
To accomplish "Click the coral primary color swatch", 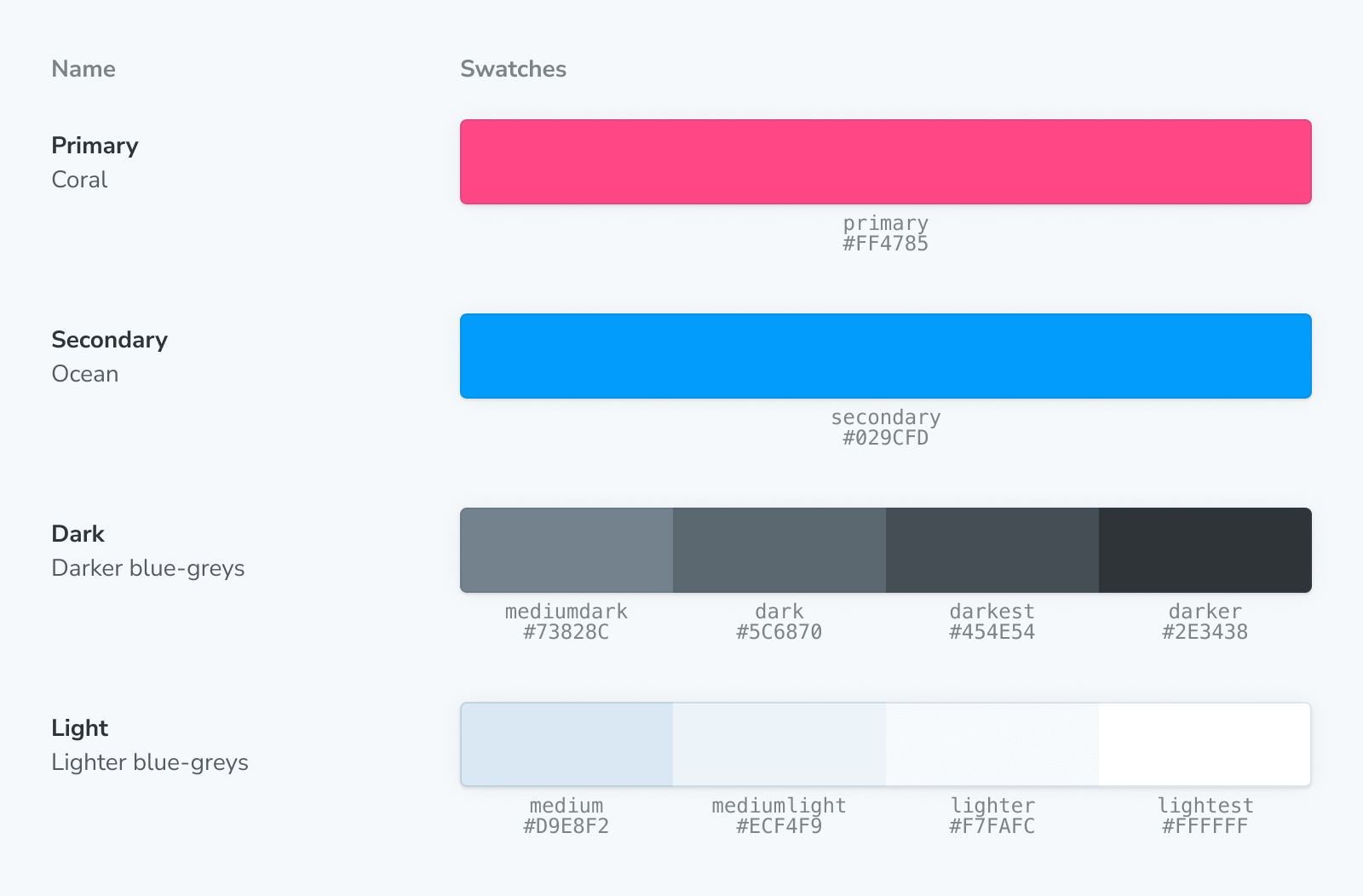I will point(885,162).
